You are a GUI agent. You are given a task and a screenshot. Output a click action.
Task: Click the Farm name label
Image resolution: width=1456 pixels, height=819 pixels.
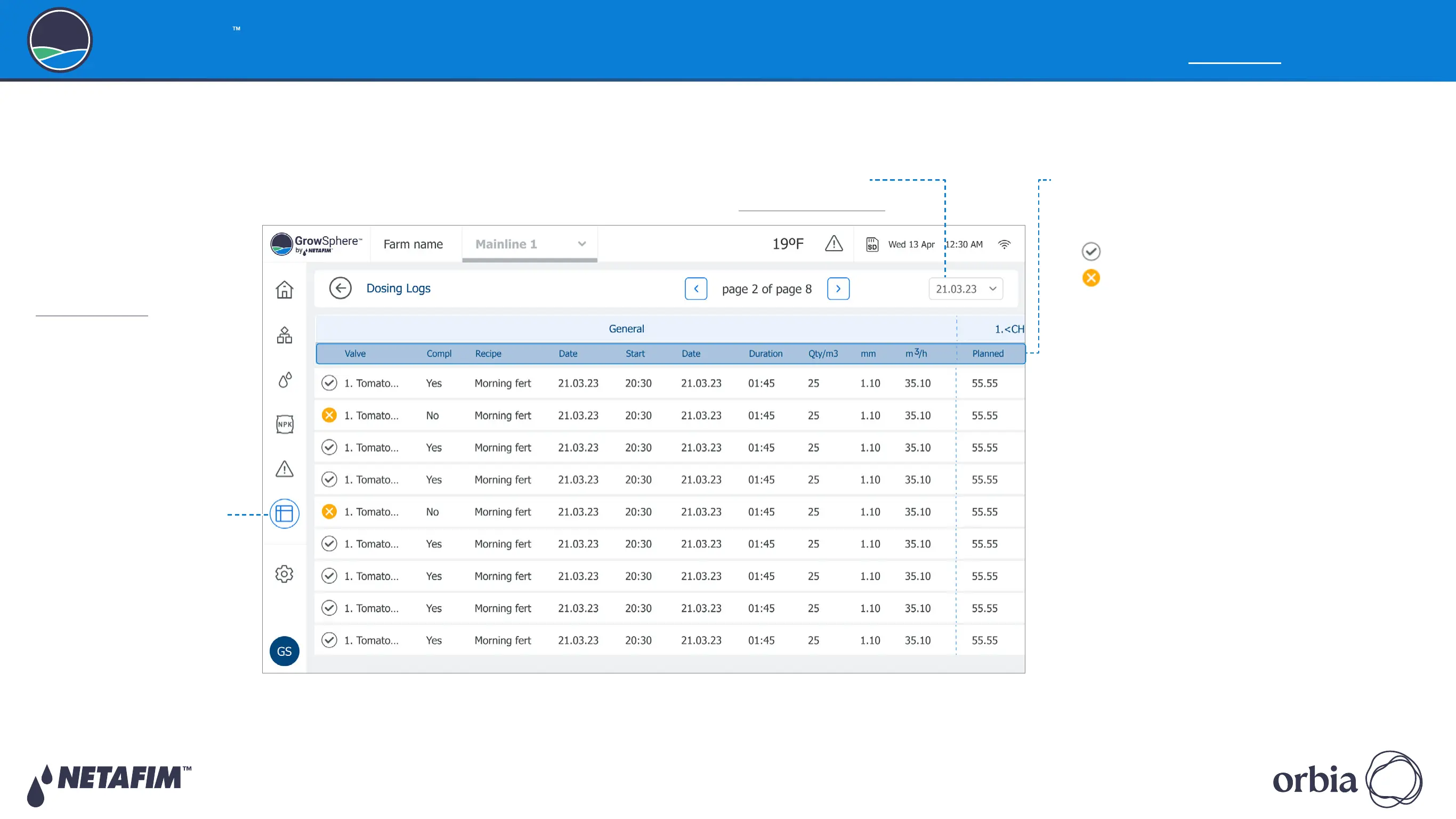coord(413,244)
